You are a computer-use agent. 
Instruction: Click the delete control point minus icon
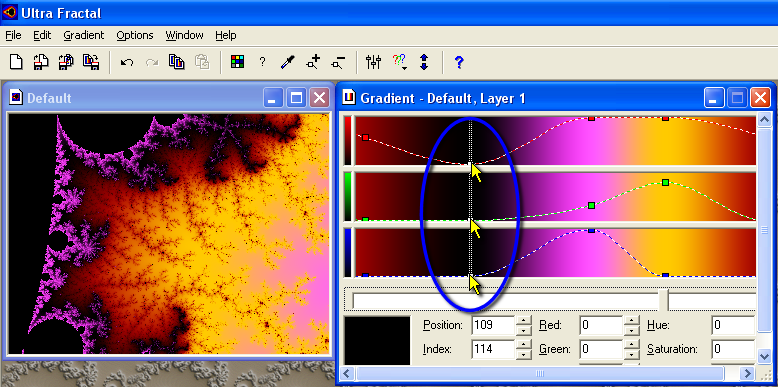point(338,62)
